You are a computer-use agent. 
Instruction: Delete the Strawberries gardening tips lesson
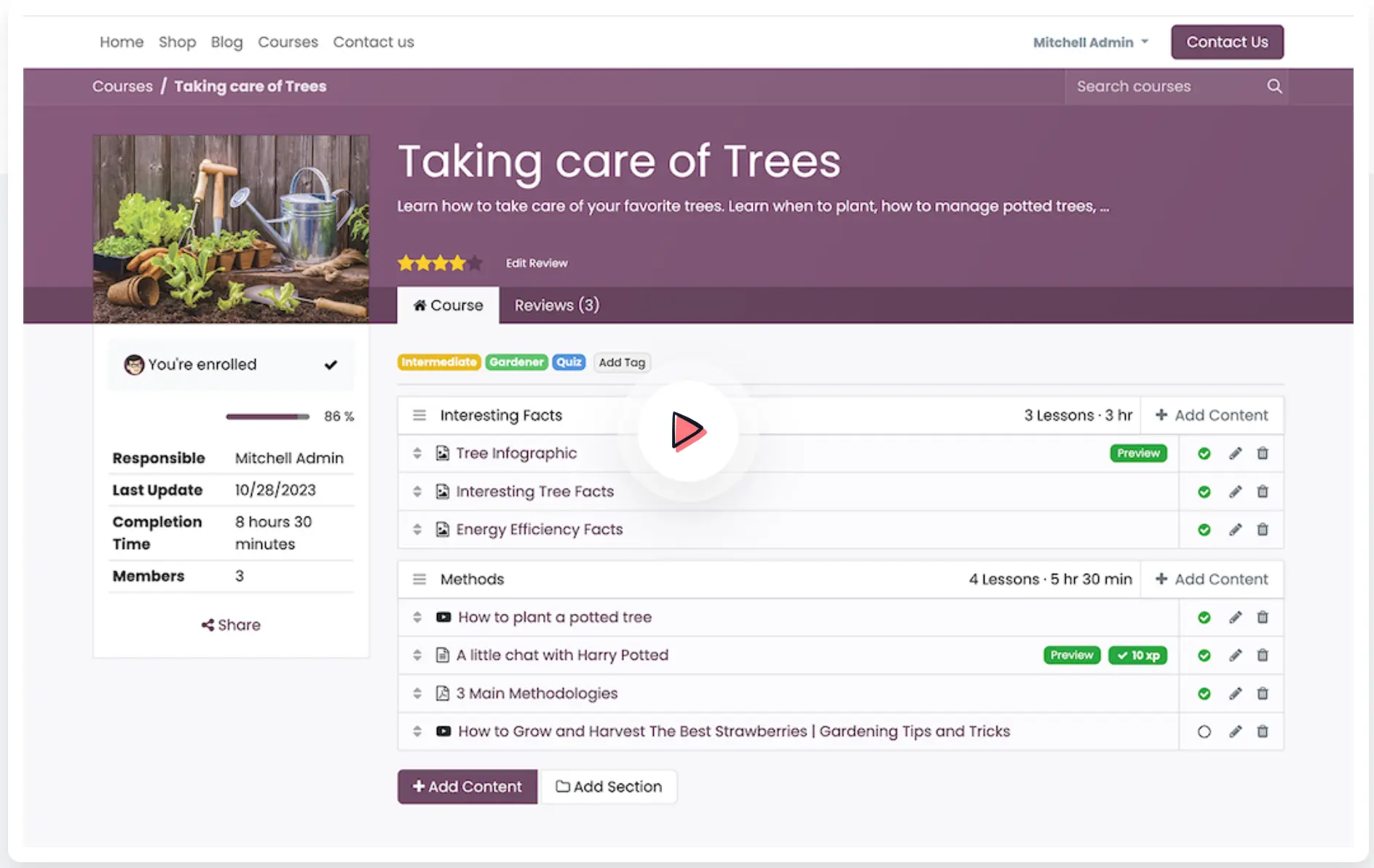tap(1263, 731)
